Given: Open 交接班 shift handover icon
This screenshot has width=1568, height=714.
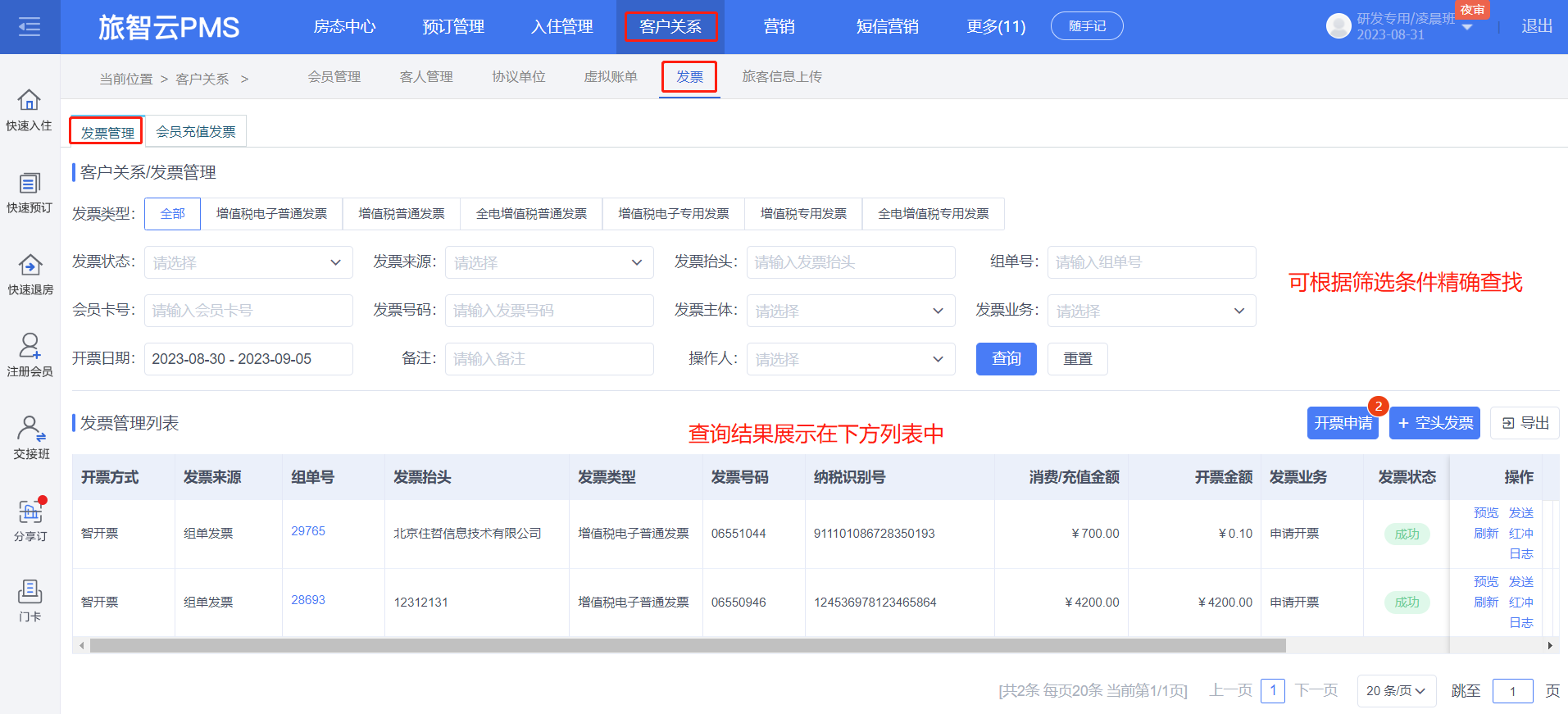Looking at the screenshot, I should click(31, 438).
